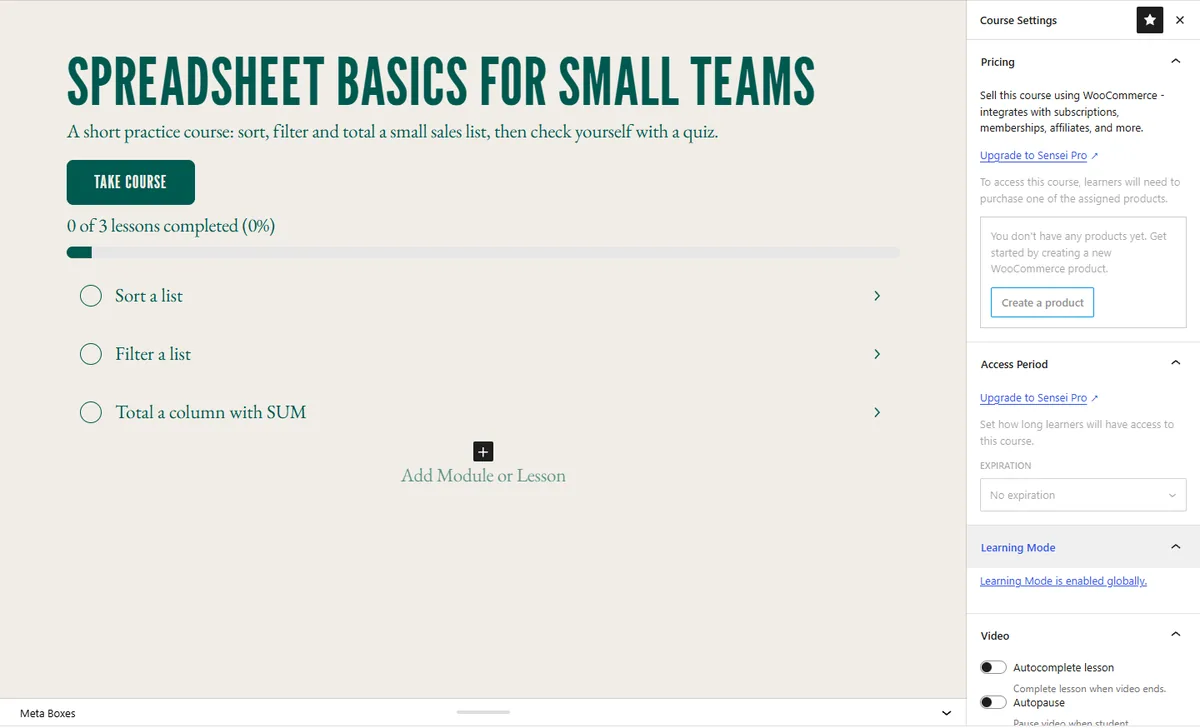Close the Course Settings sidebar
The height and width of the screenshot is (728, 1200).
[x=1180, y=20]
